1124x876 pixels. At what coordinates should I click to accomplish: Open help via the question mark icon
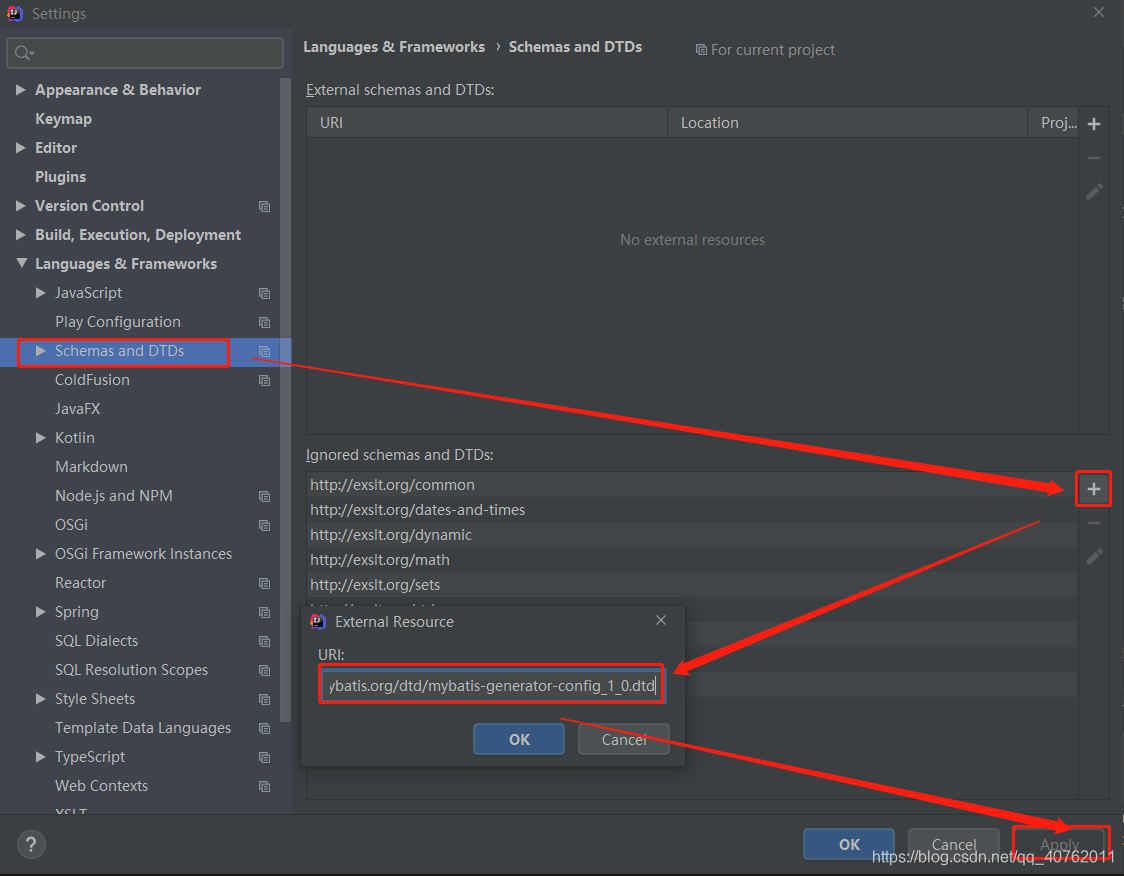click(x=30, y=844)
